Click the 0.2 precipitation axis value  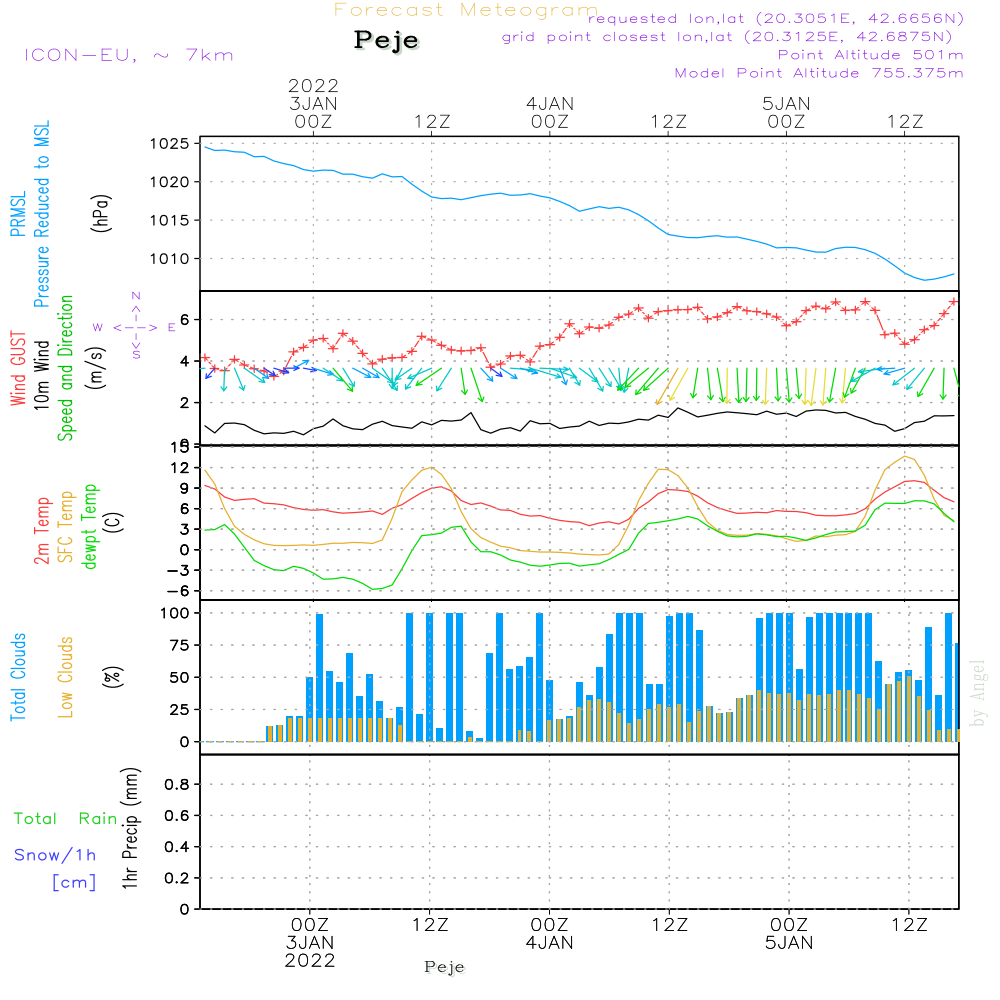(x=177, y=878)
